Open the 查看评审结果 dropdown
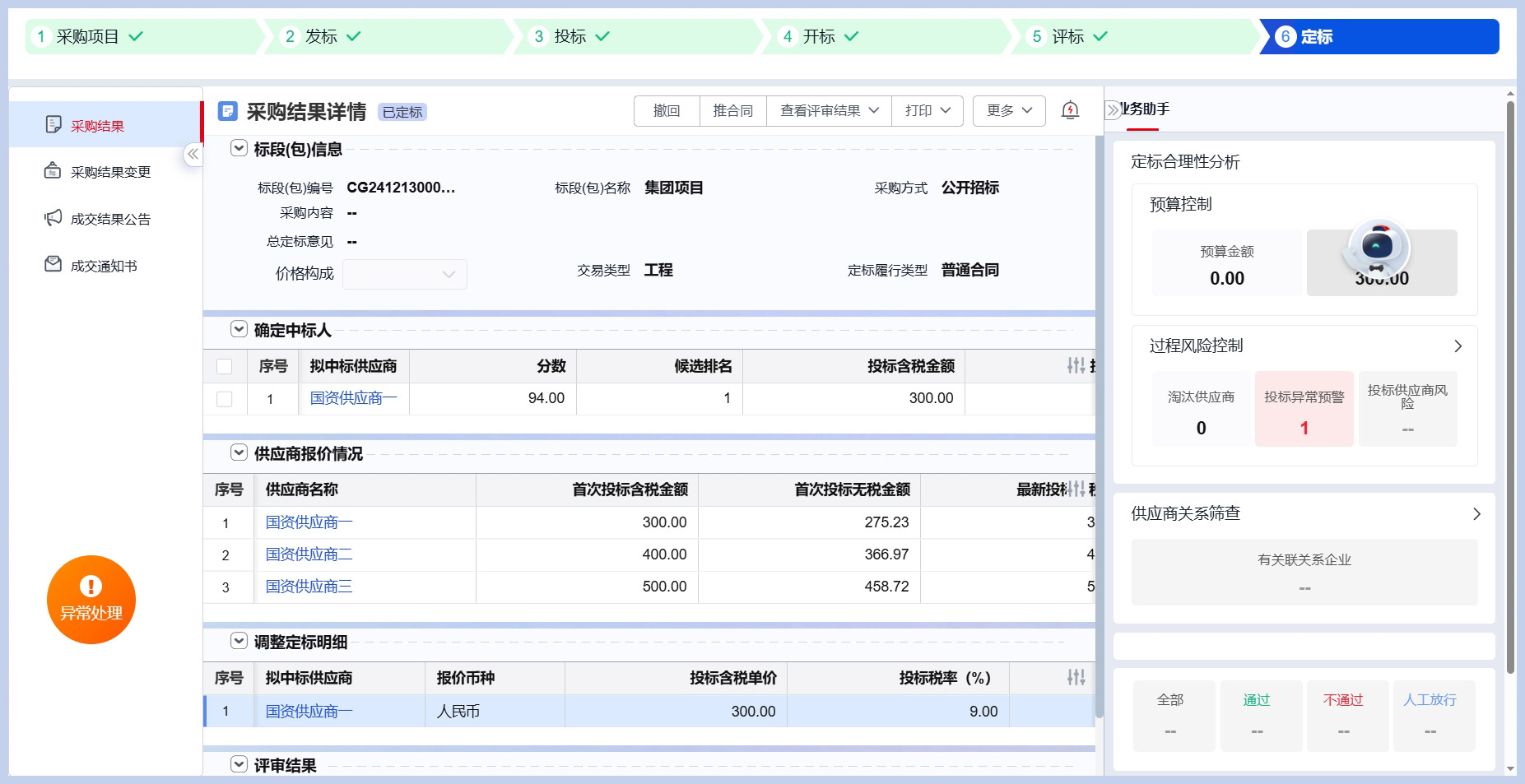Image resolution: width=1525 pixels, height=784 pixels. (829, 110)
